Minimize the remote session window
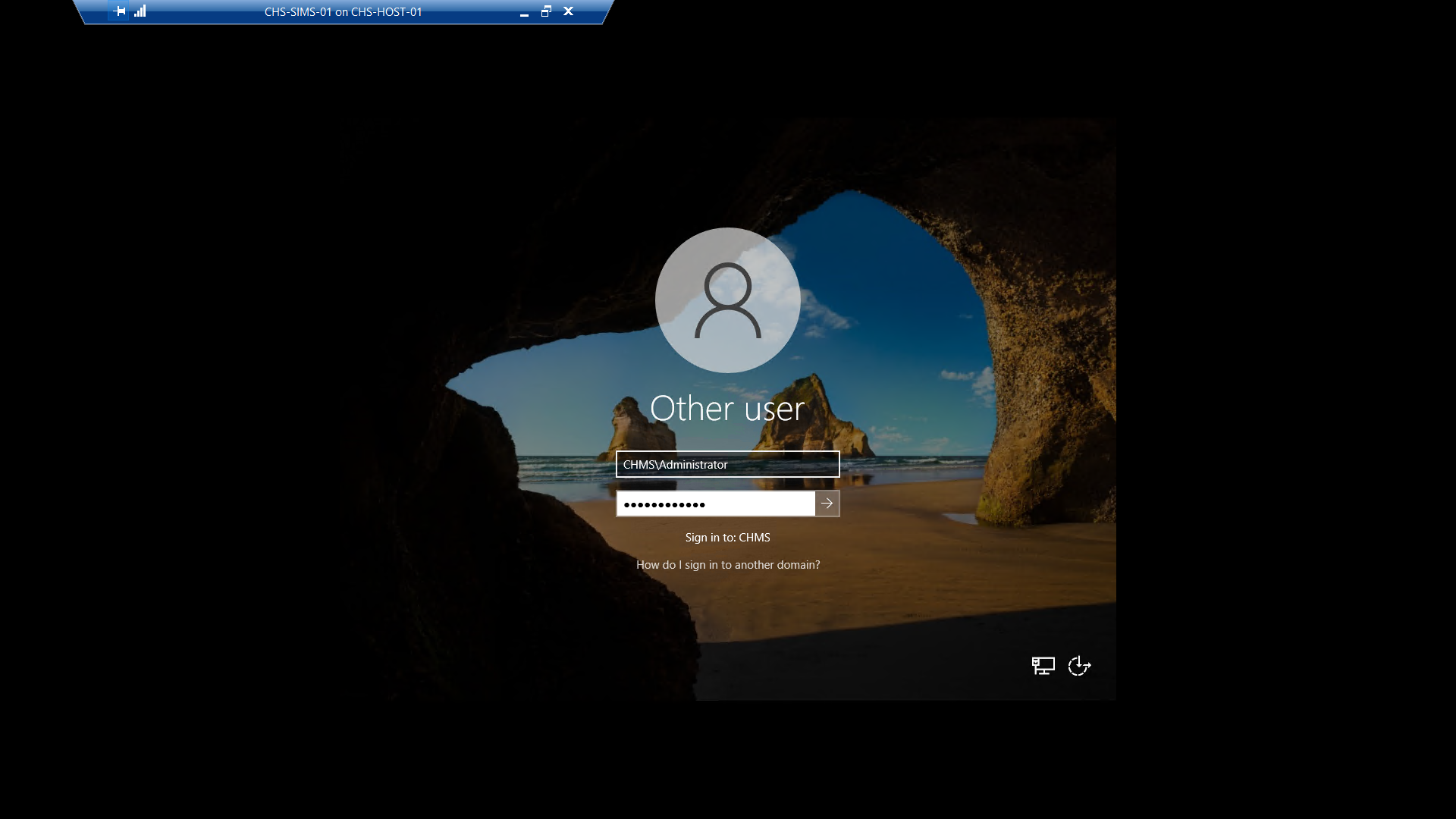1456x819 pixels. (x=524, y=12)
